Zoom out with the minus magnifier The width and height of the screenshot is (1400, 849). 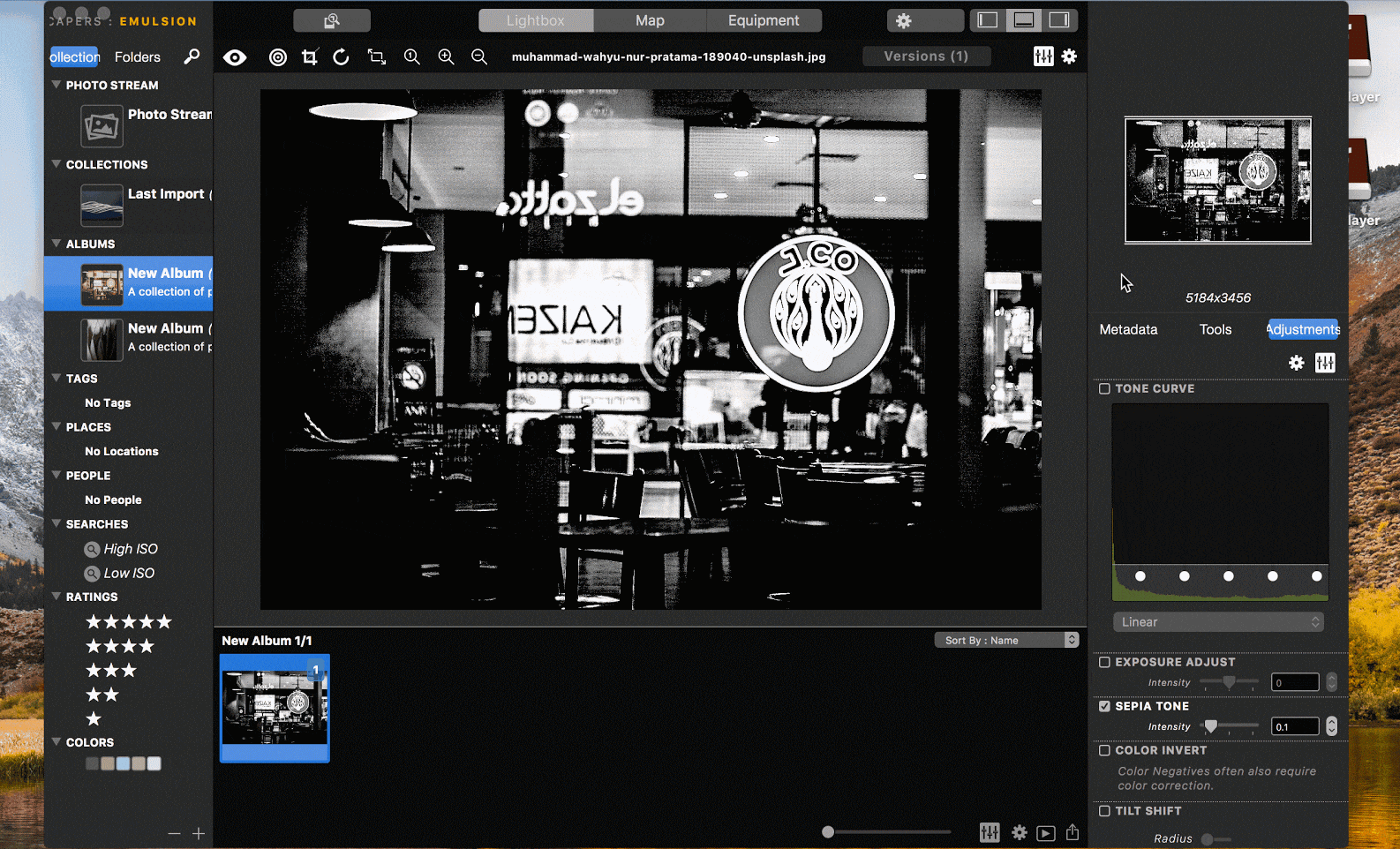click(x=479, y=57)
